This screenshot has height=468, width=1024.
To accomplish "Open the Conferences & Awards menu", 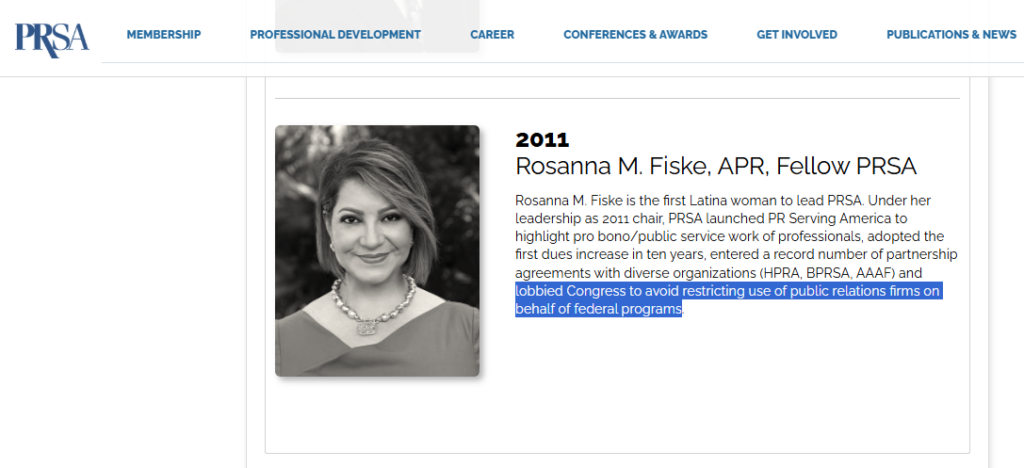I will (x=635, y=35).
